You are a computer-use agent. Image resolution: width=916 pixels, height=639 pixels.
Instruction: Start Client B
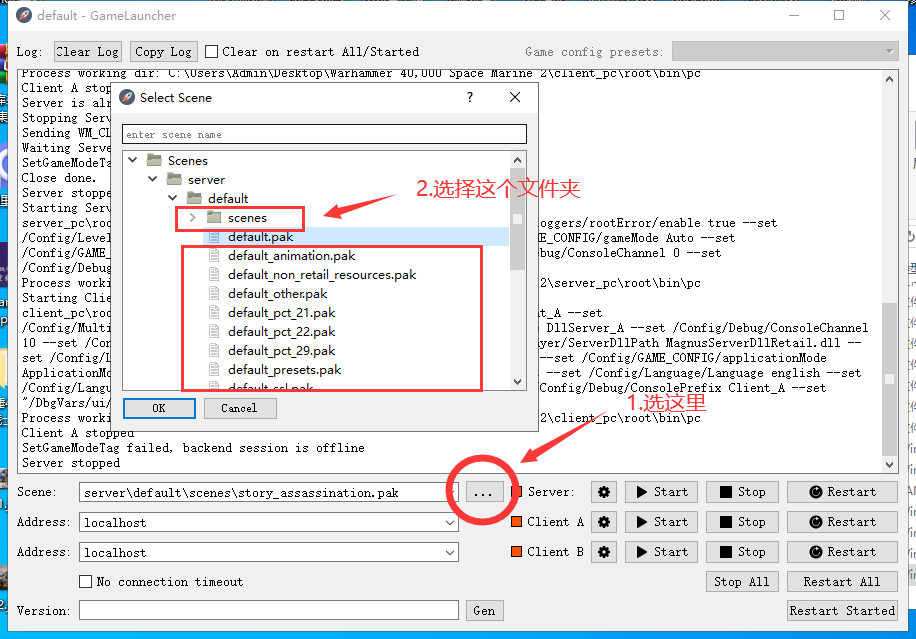click(661, 552)
